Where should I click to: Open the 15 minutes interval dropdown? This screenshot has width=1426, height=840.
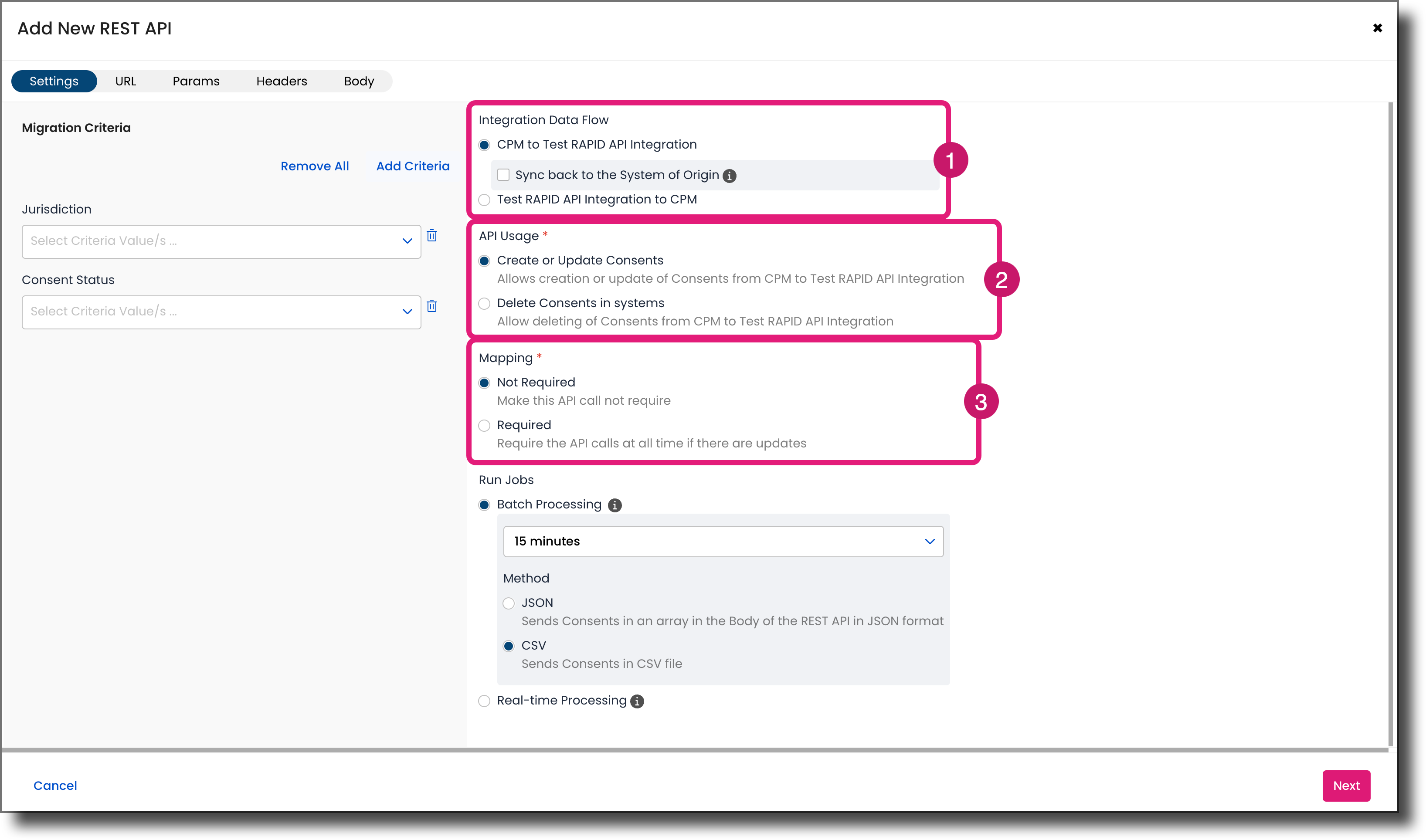pos(723,542)
